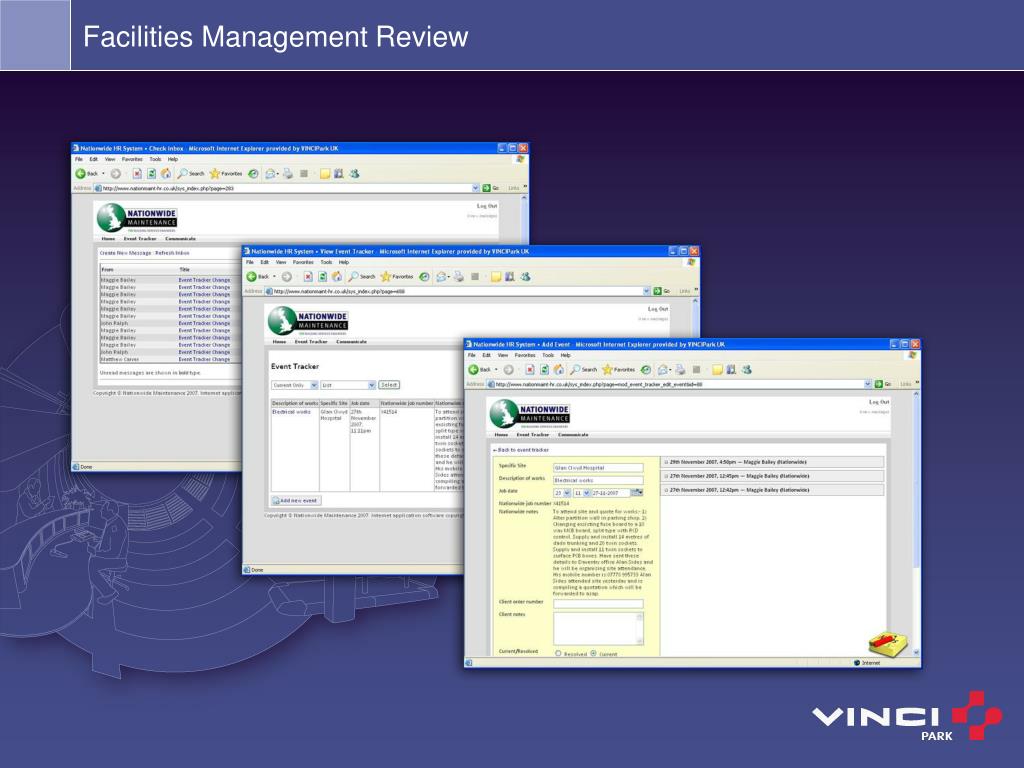Viewport: 1024px width, 768px height.
Task: Select the Current radio button in Add Event
Action: click(x=594, y=653)
